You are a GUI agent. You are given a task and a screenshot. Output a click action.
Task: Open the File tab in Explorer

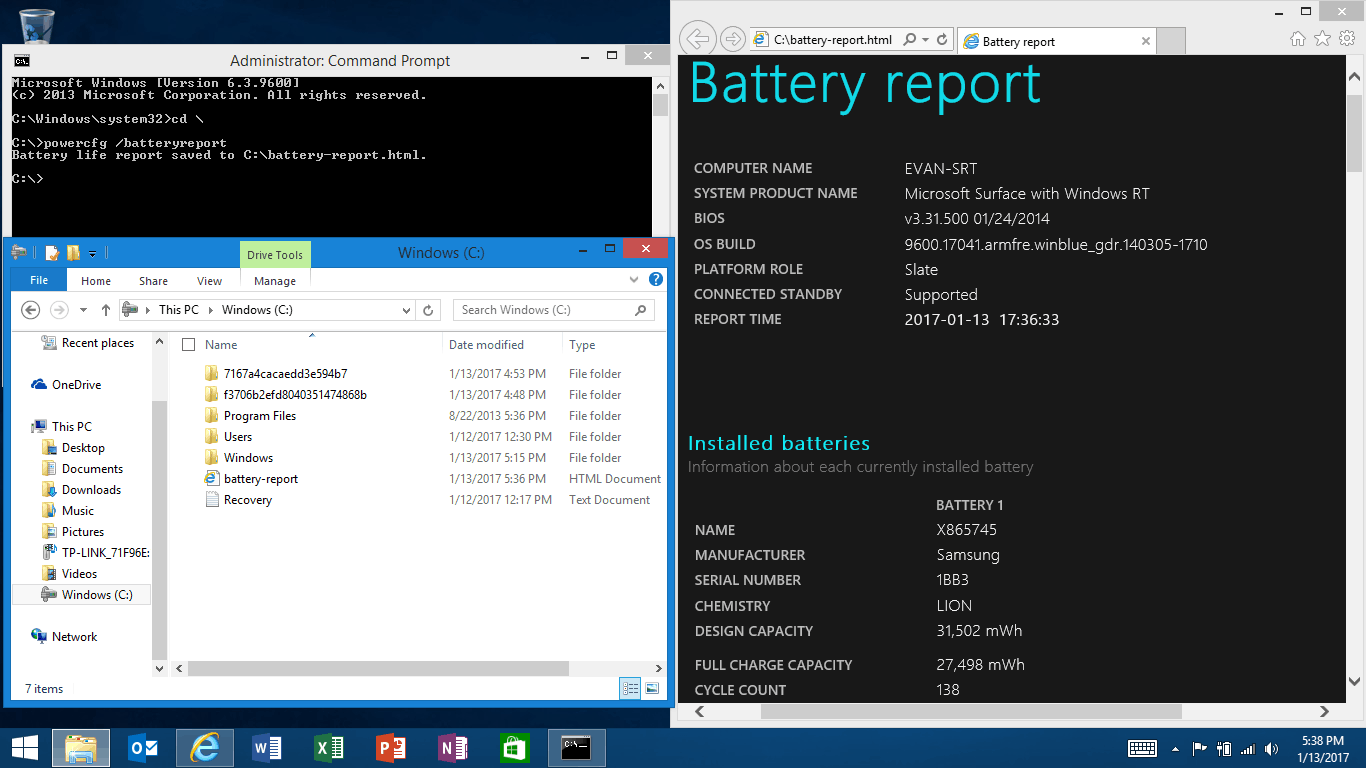39,281
